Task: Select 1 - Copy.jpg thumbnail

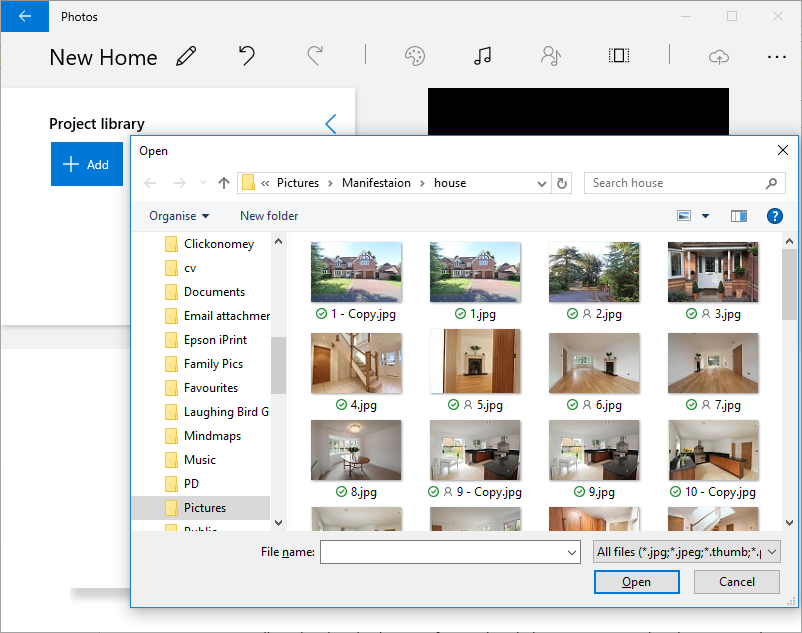Action: (x=356, y=272)
